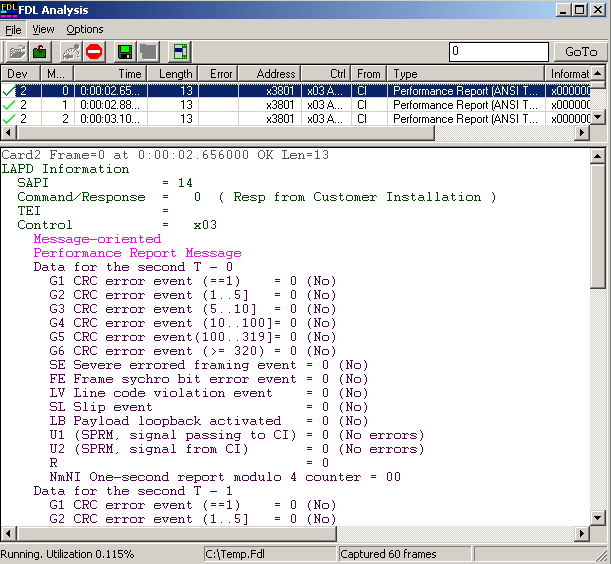The image size is (611, 564).
Task: Click the 'Control = x03' line
Action: pyautogui.click(x=117, y=225)
